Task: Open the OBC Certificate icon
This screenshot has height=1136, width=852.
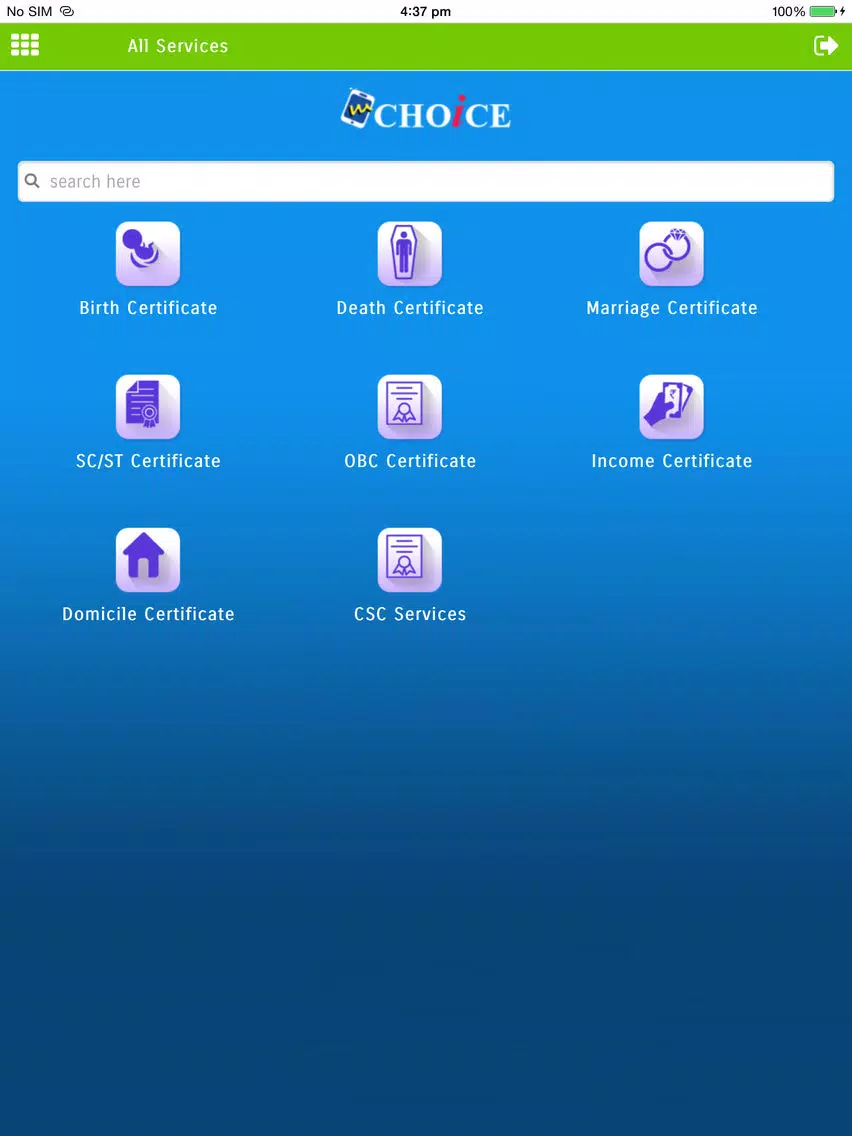Action: [409, 406]
